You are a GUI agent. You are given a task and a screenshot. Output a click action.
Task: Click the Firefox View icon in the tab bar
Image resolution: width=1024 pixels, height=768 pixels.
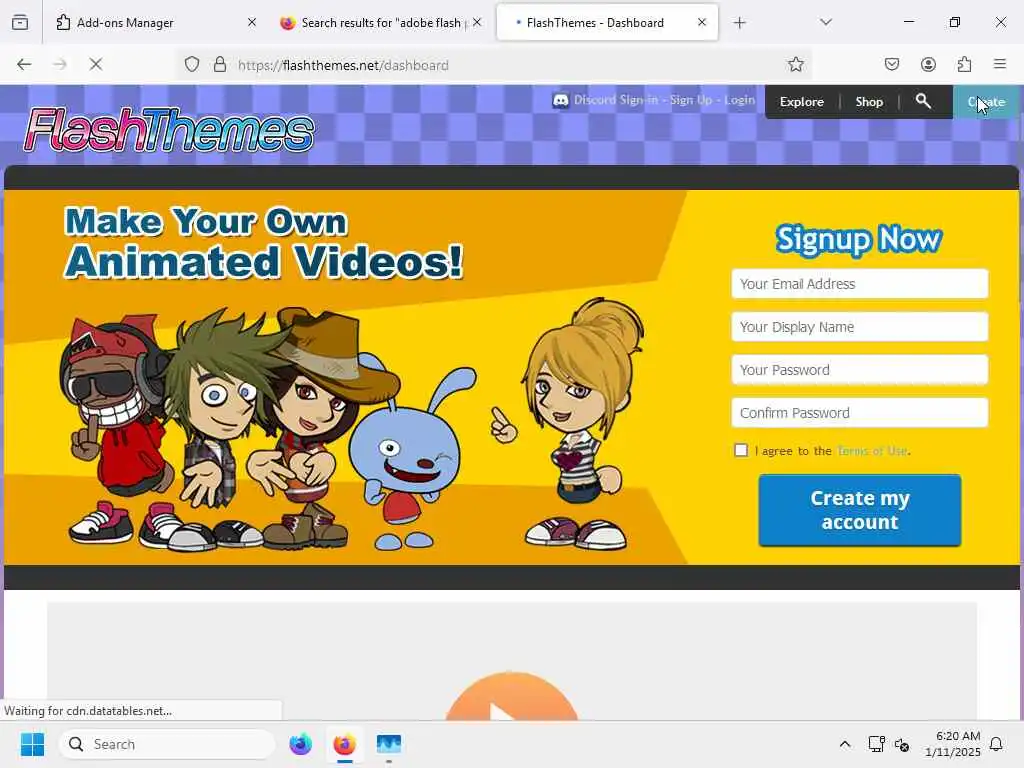[x=20, y=23]
